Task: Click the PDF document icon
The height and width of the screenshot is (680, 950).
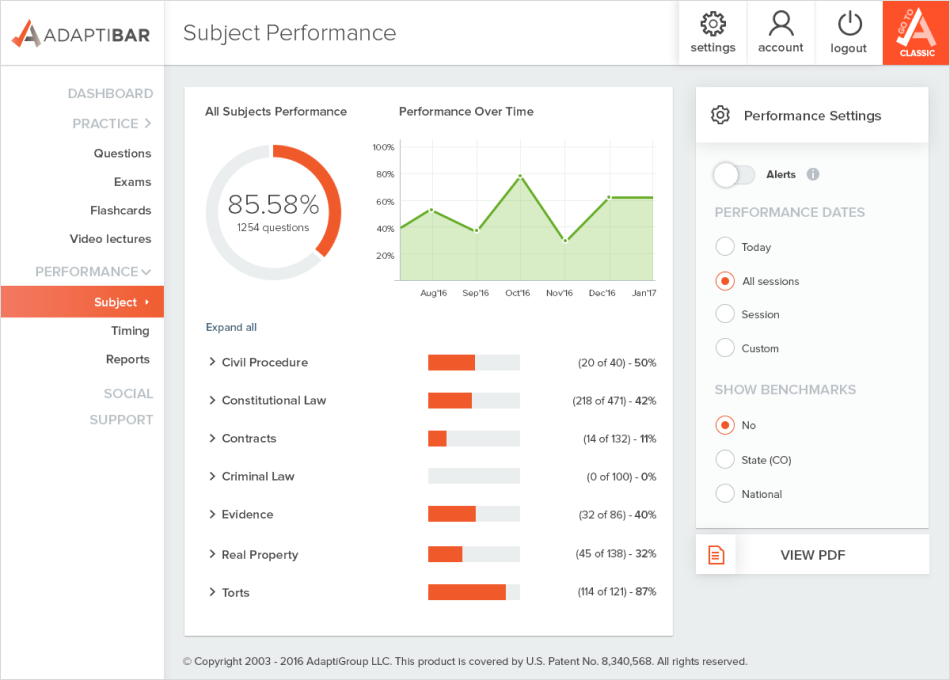Action: [716, 555]
